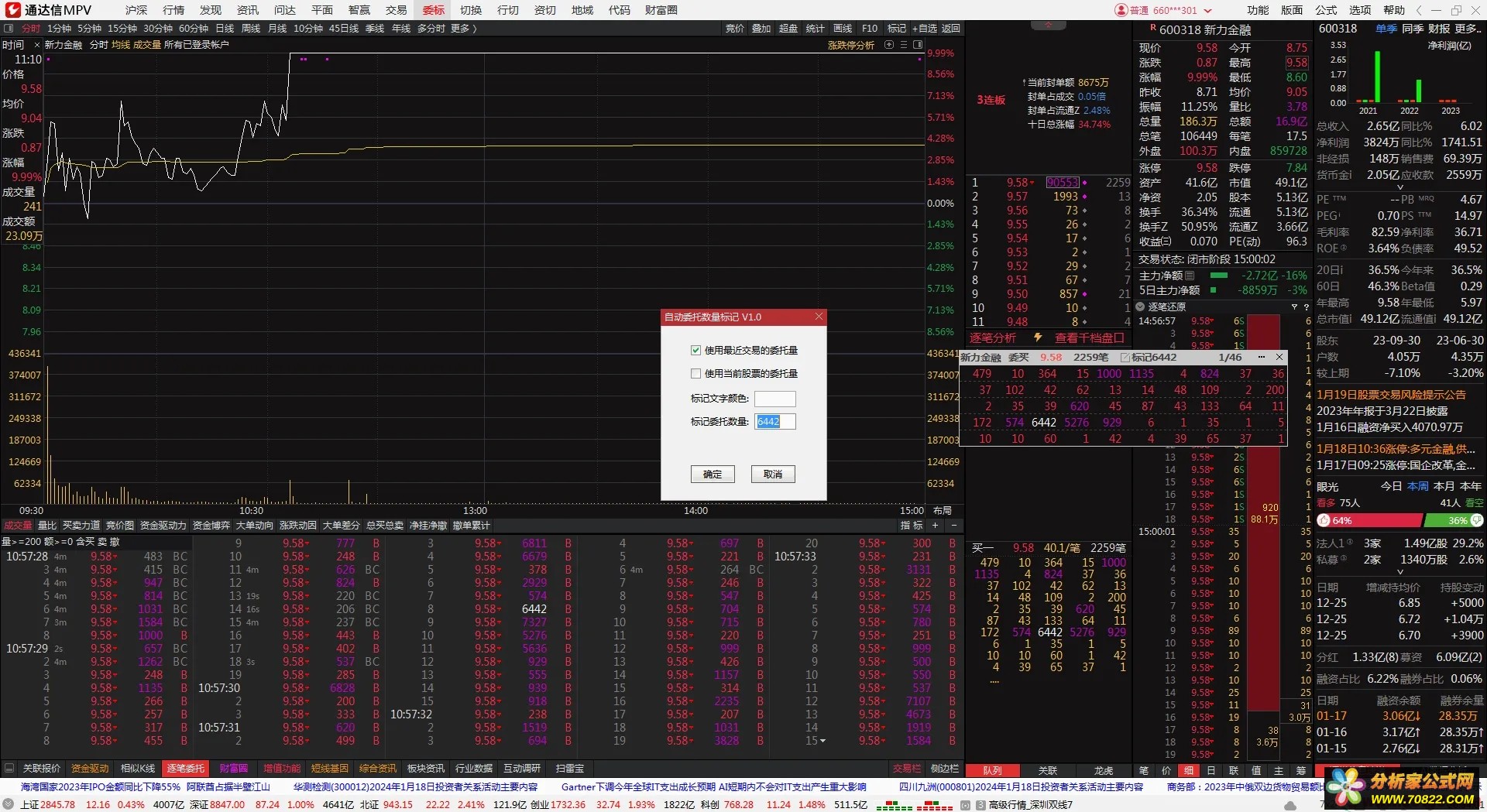Open 查看千档盘口 link
Screen dimensions: 1487x812
[x=1089, y=338]
